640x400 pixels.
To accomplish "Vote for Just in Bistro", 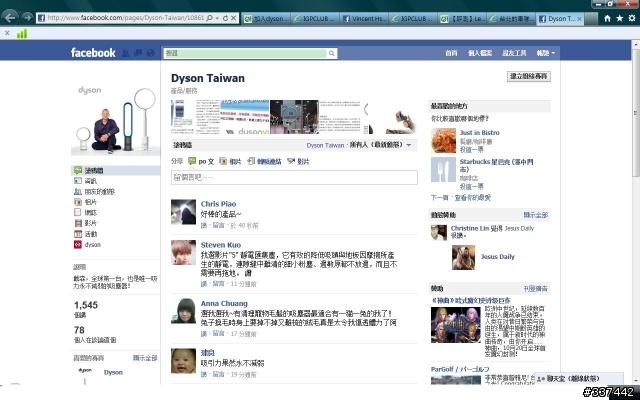I will click(471, 150).
